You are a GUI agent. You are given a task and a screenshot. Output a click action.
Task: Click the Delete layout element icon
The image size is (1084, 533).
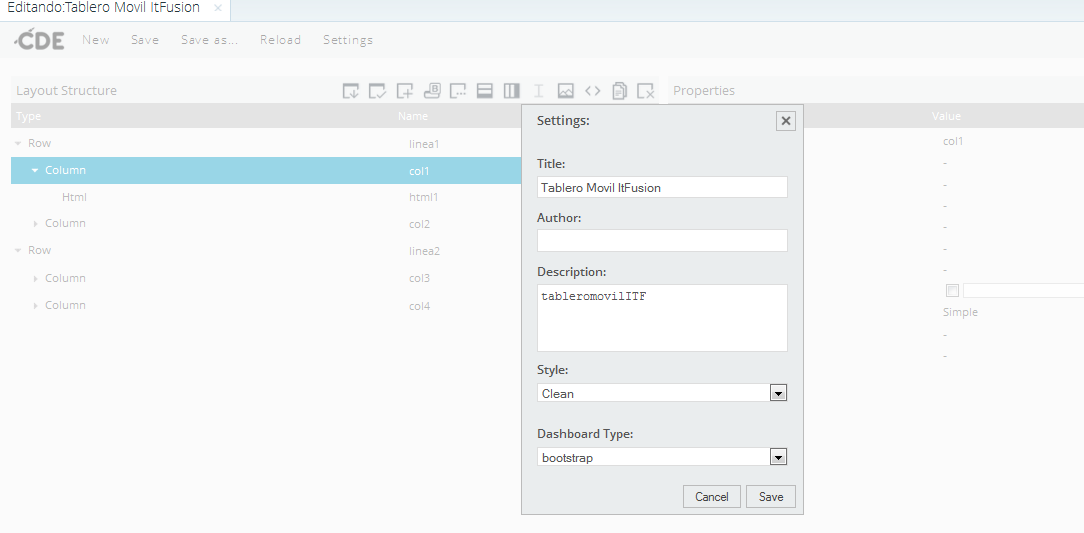(646, 91)
